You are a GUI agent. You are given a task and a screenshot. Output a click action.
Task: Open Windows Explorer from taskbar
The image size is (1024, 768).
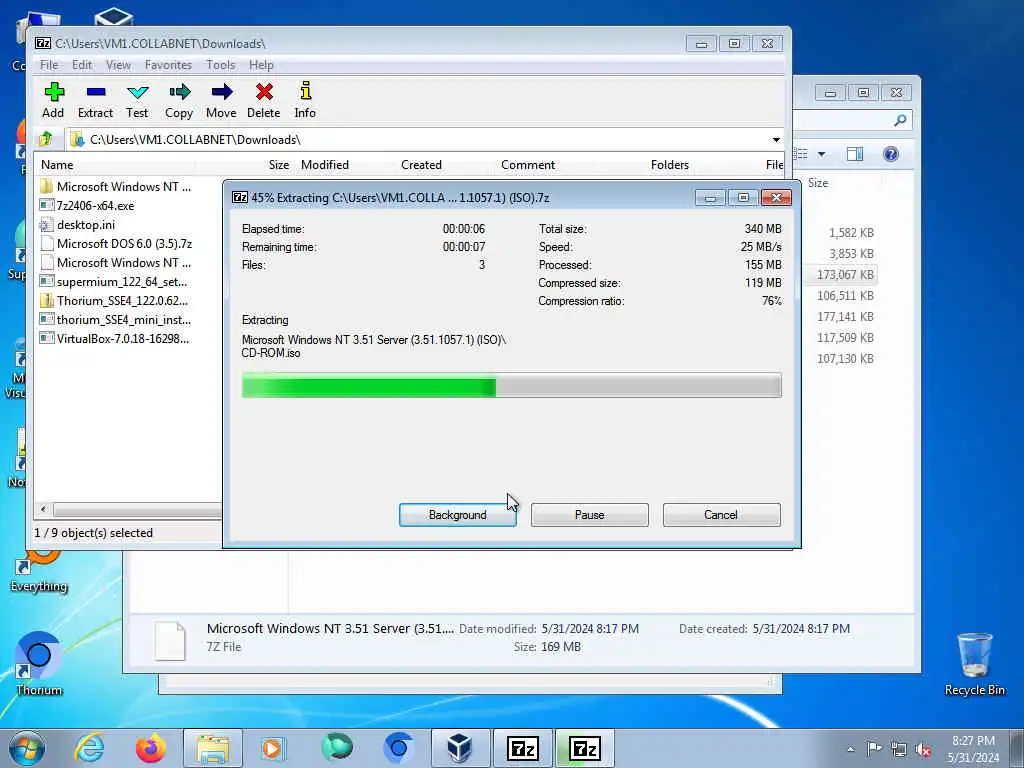click(213, 748)
